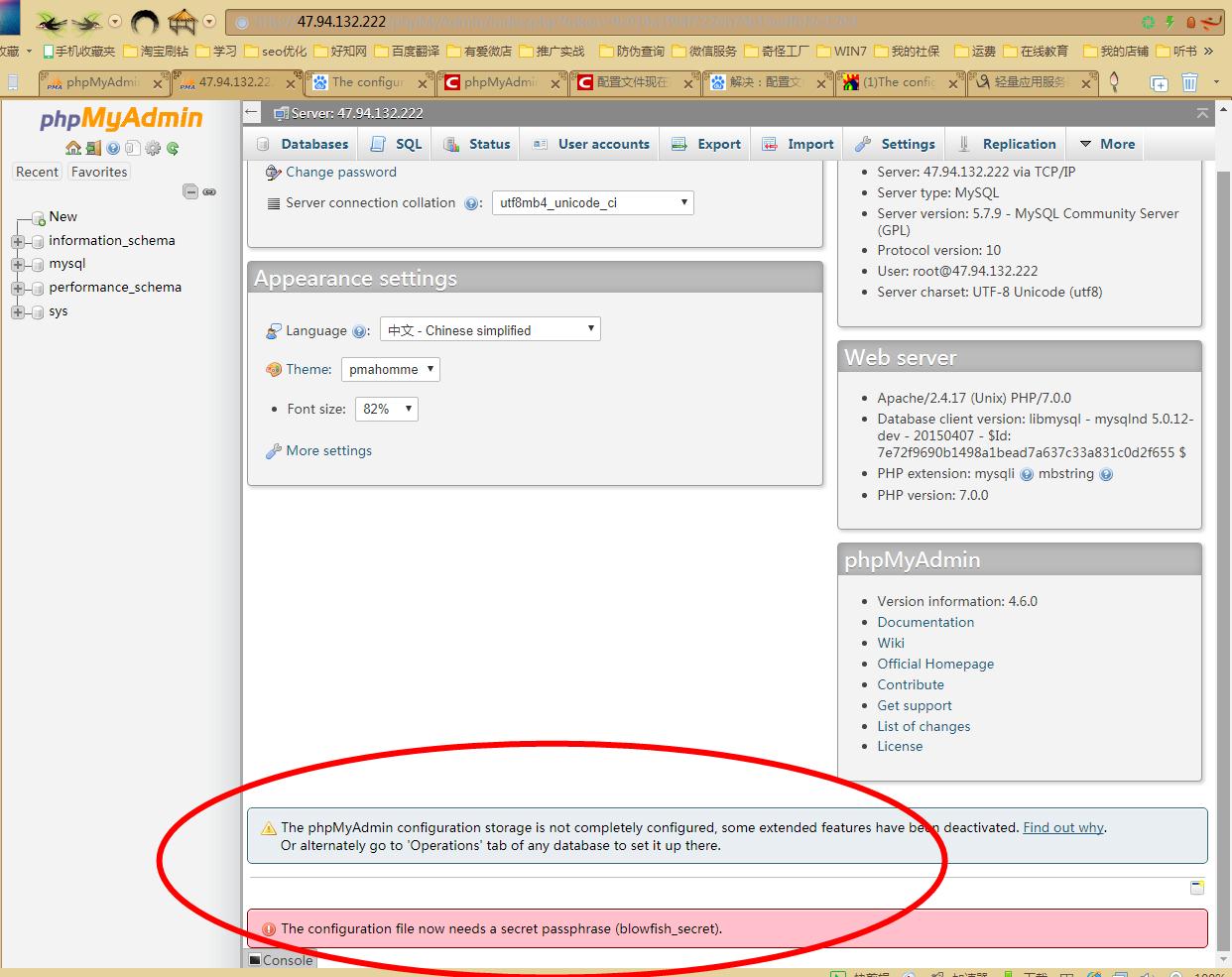Image resolution: width=1232 pixels, height=977 pixels.
Task: Click the Favorites button in sidebar
Action: pos(99,172)
